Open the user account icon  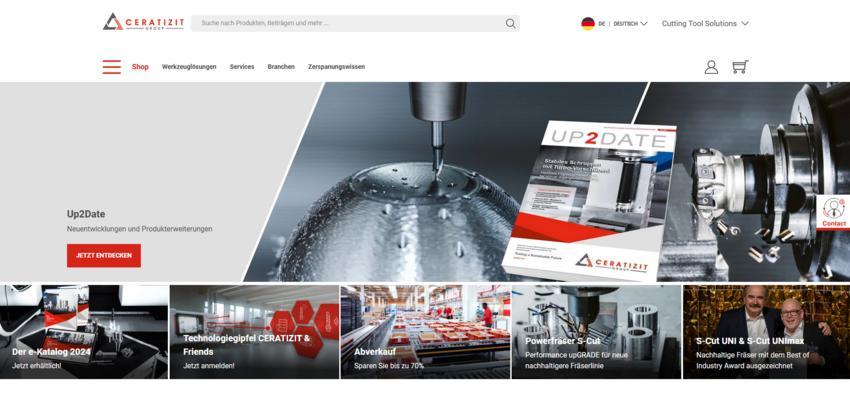(711, 67)
